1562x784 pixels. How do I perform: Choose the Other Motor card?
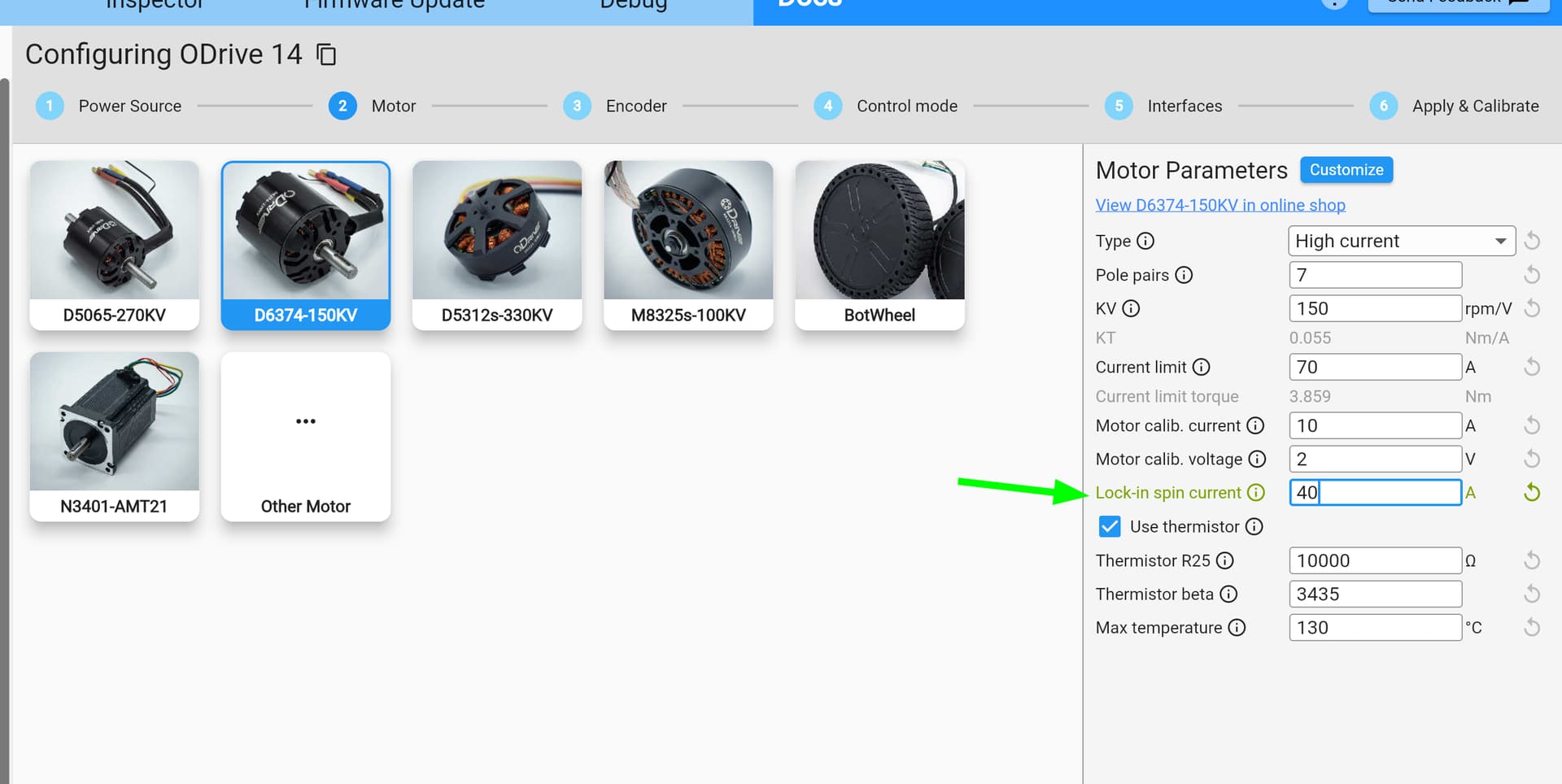click(306, 437)
